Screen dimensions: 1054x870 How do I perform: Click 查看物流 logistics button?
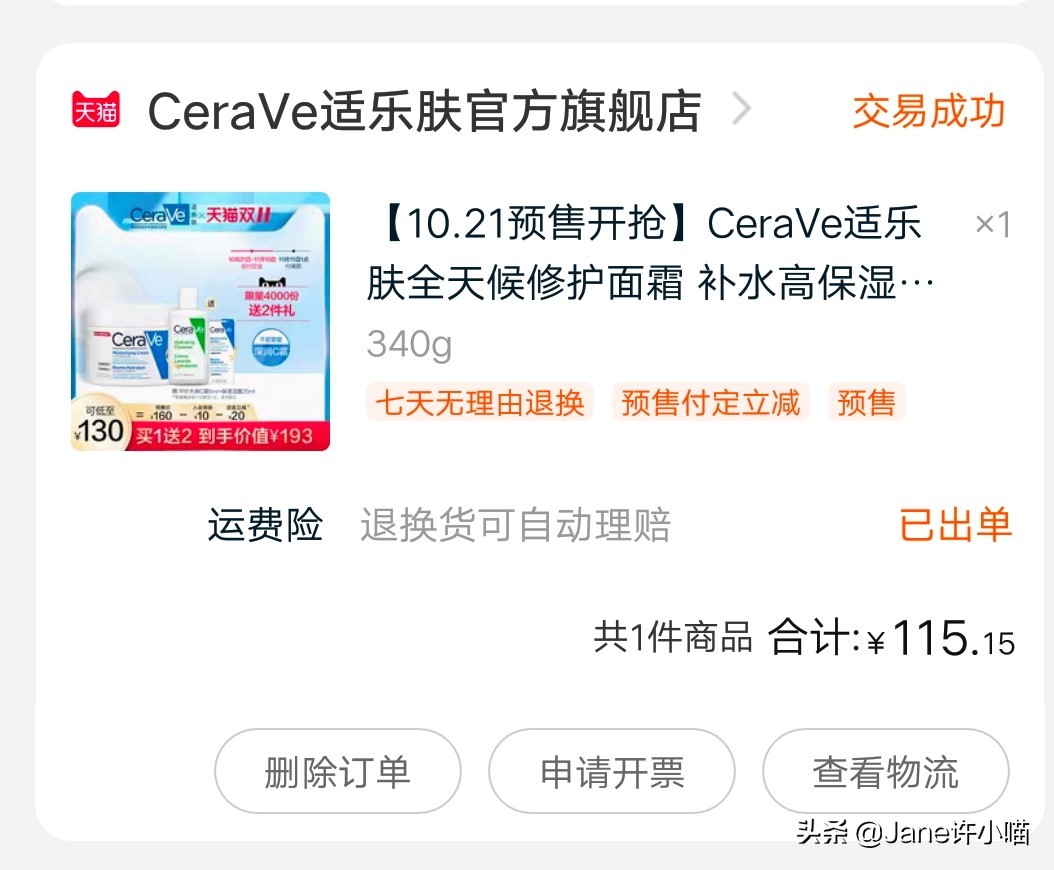pyautogui.click(x=885, y=771)
